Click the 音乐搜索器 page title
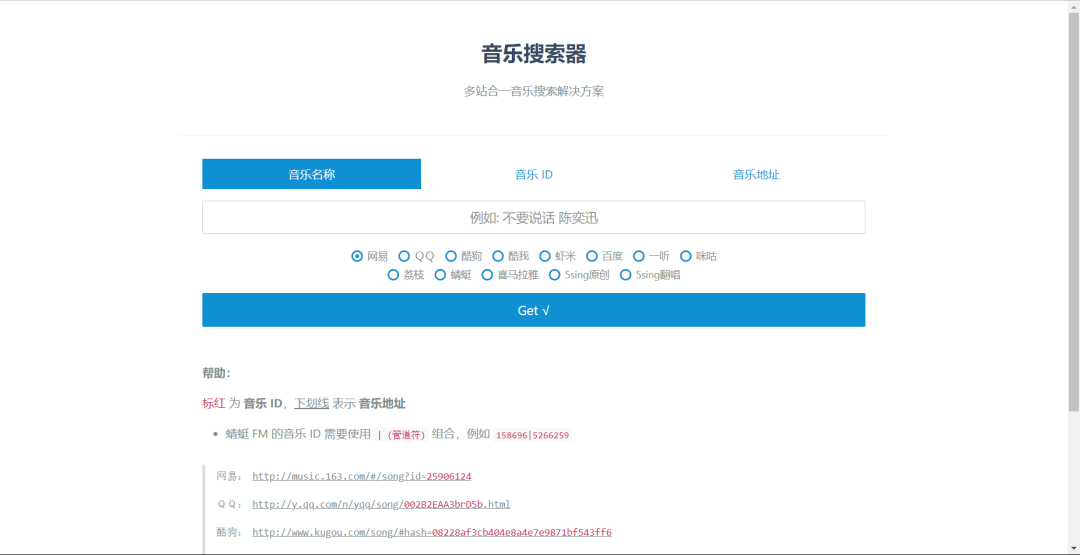Screen dimensions: 1080x555 pyautogui.click(x=534, y=54)
